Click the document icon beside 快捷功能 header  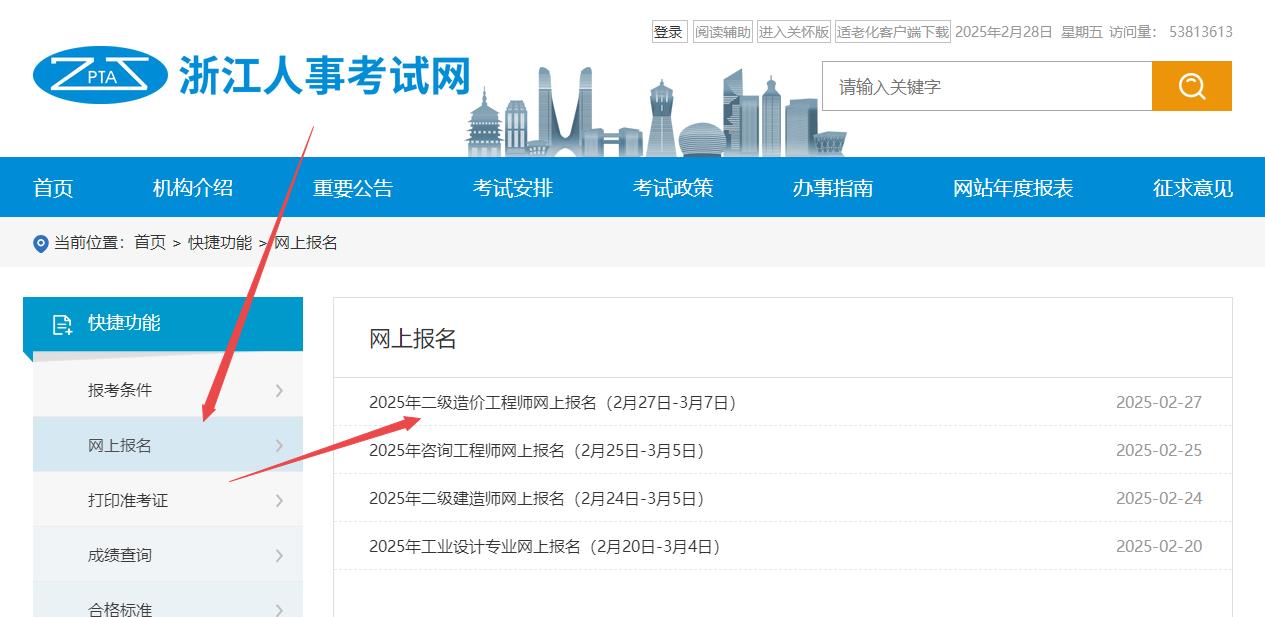pos(63,323)
